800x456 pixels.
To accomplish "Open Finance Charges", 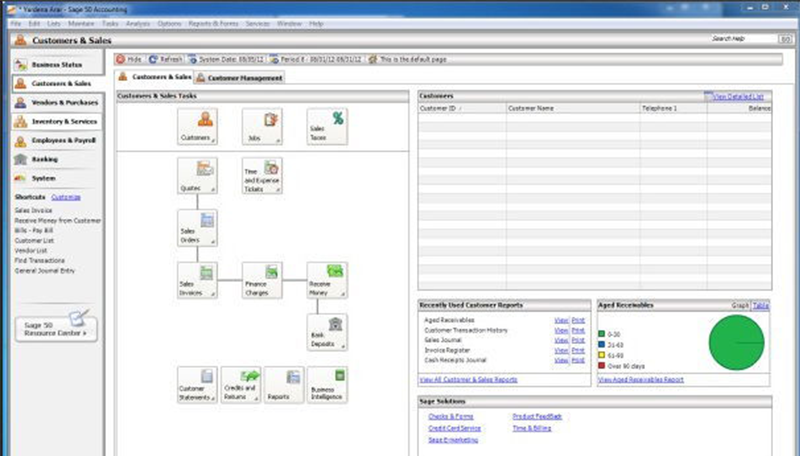I will pos(261,280).
